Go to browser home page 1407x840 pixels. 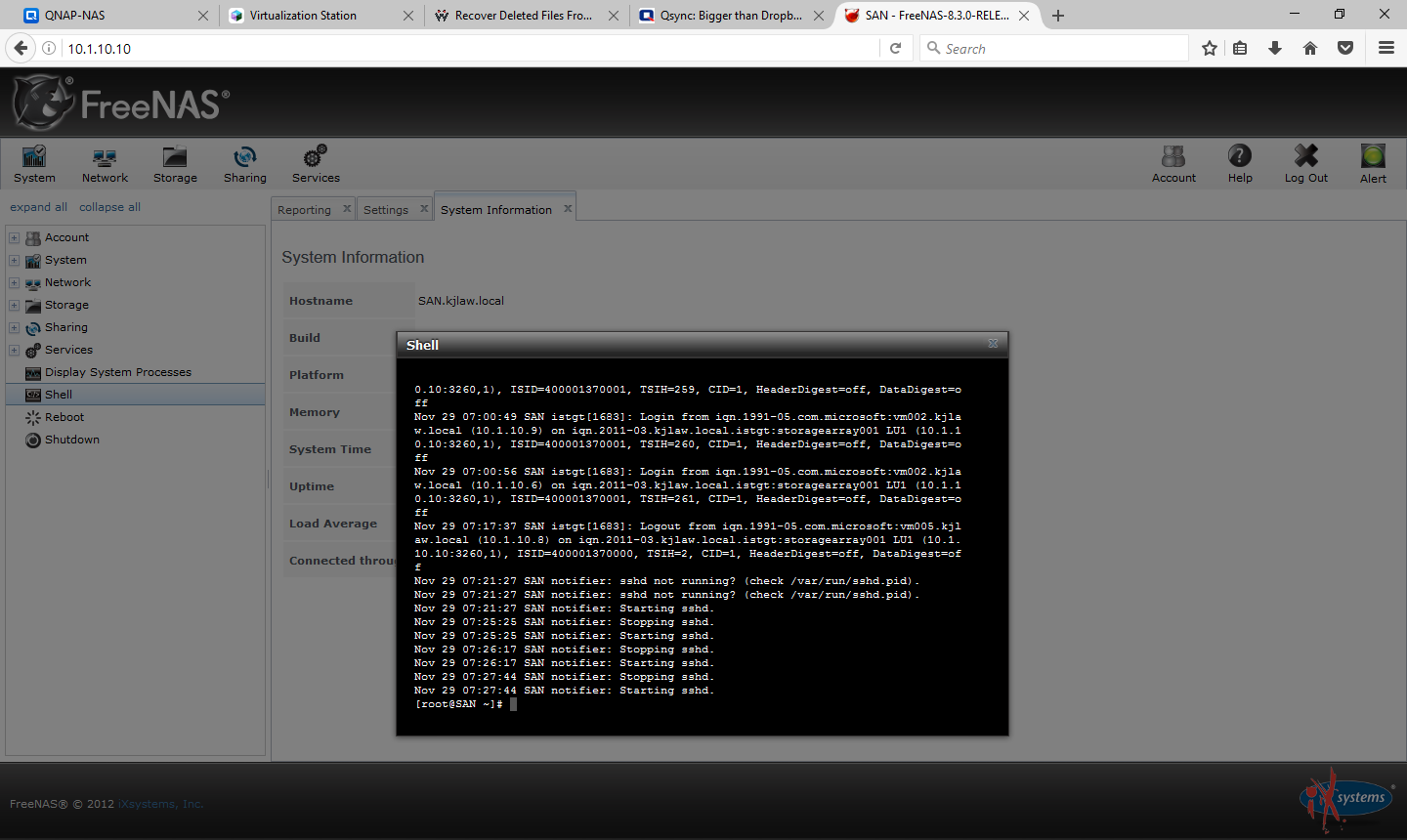[x=1310, y=48]
